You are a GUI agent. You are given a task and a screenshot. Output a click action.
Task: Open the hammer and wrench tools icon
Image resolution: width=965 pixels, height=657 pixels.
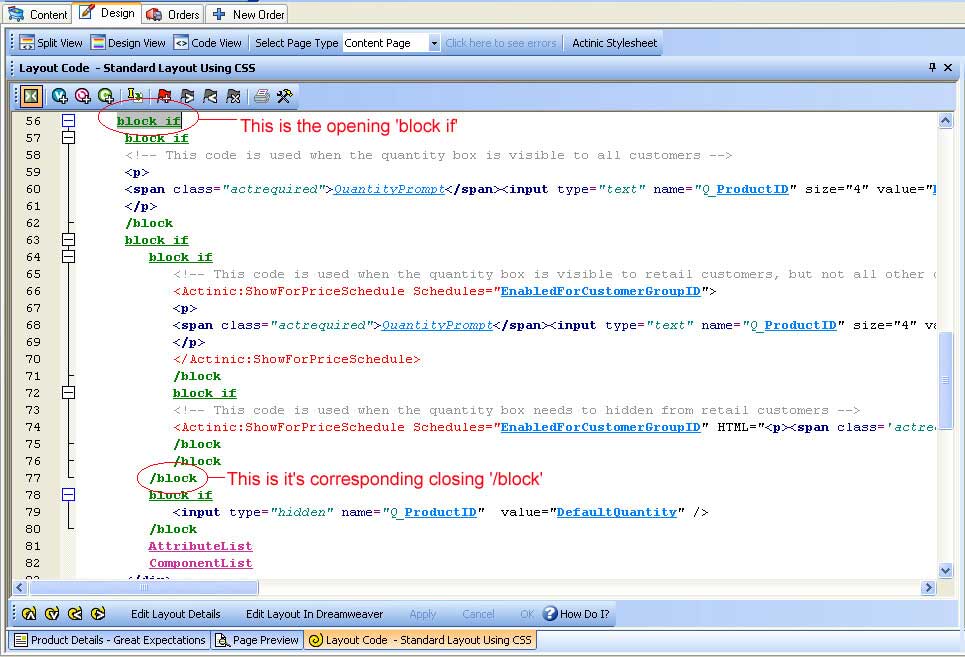284,96
